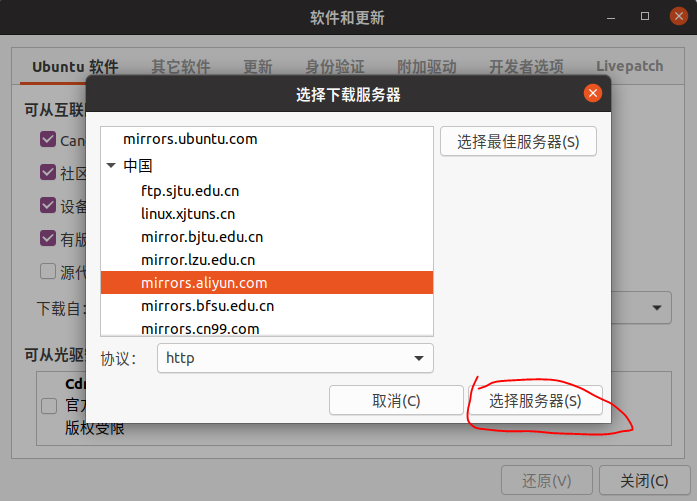Close the 选择下载服务器 dialog
This screenshot has width=697, height=501.
(x=593, y=93)
